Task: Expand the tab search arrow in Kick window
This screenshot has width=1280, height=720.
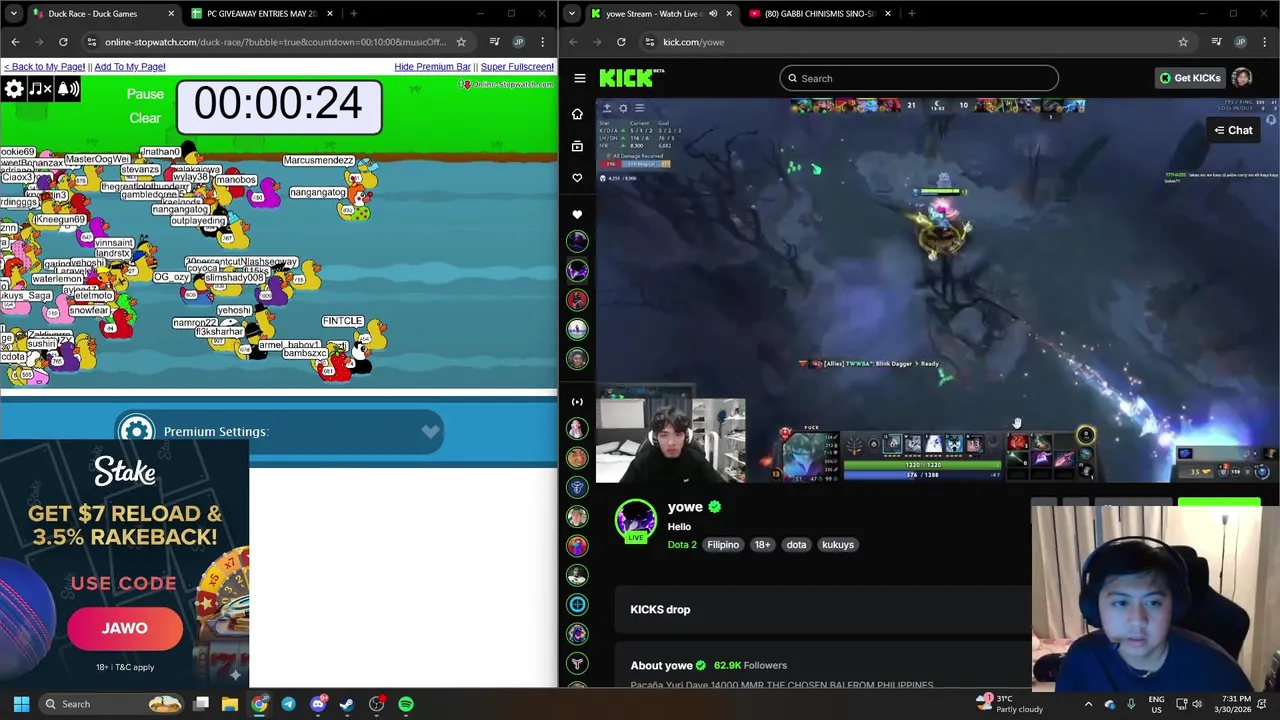Action: tap(571, 14)
